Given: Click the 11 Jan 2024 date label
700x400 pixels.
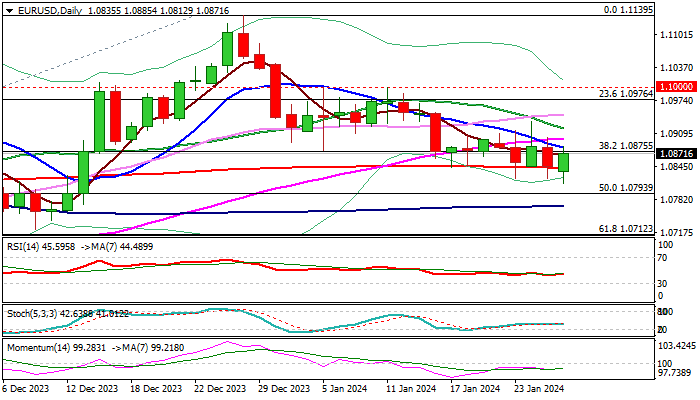Looking at the screenshot, I should click(410, 388).
